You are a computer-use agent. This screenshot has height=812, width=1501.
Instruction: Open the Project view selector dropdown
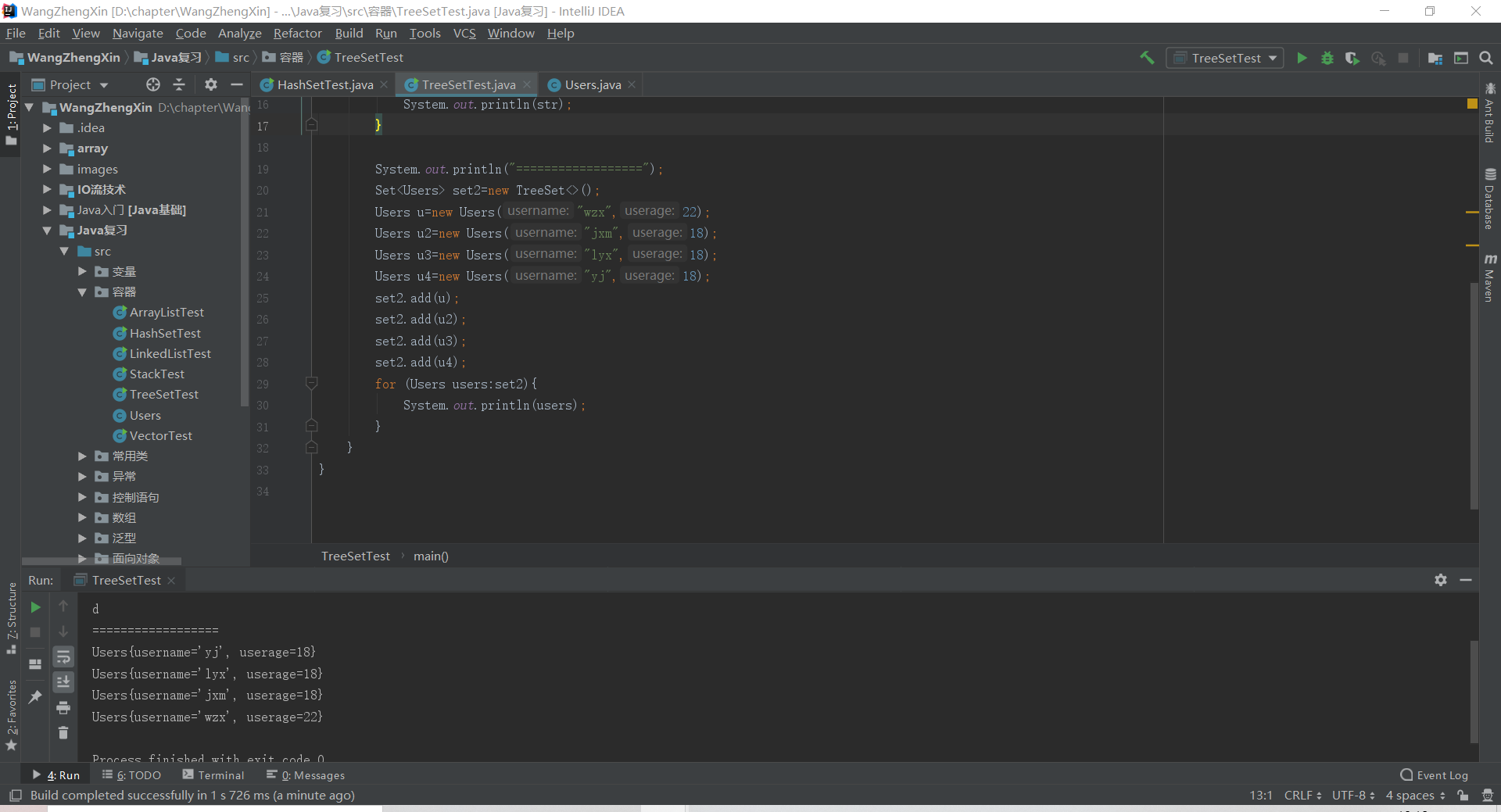(70, 84)
